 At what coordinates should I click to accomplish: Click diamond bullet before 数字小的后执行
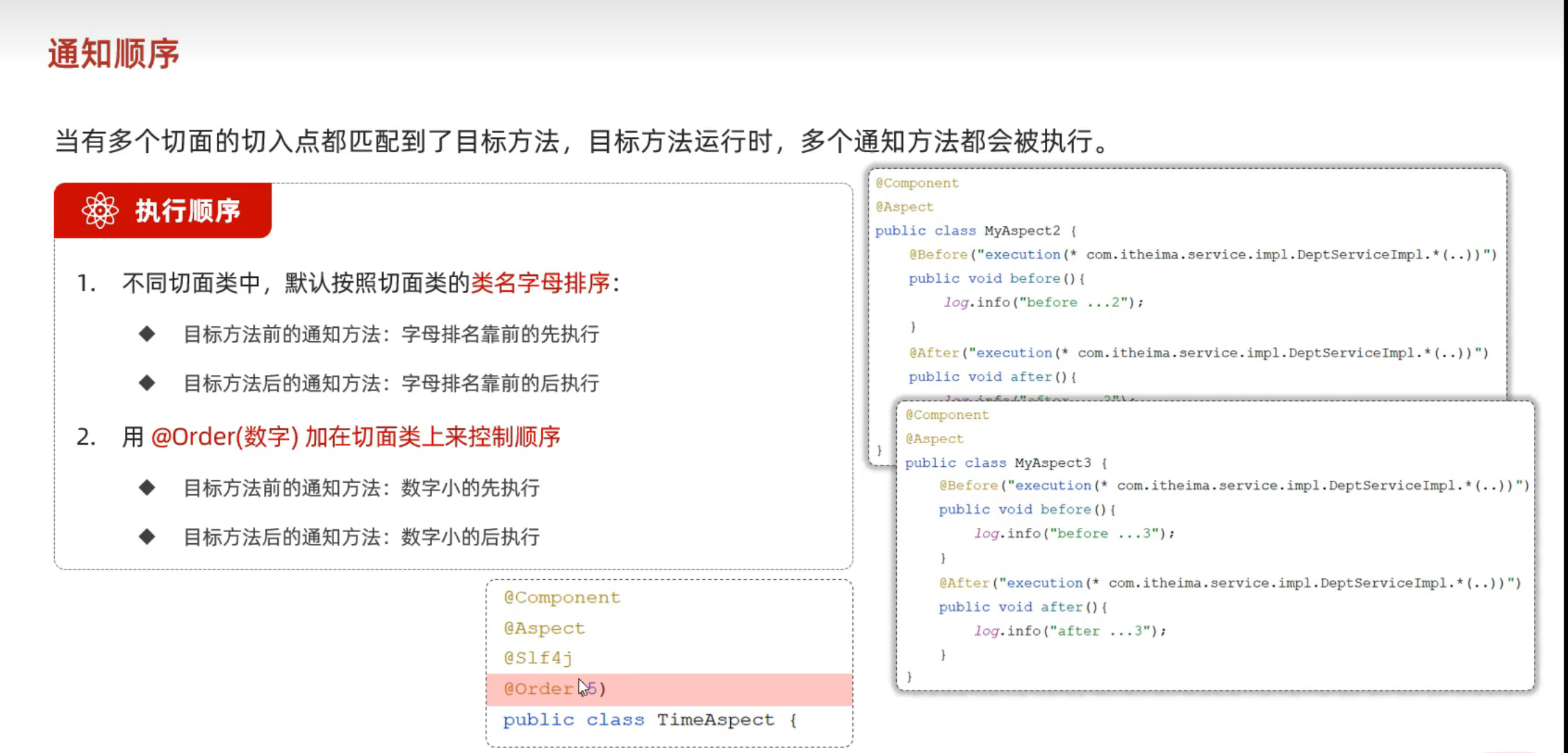tap(147, 536)
